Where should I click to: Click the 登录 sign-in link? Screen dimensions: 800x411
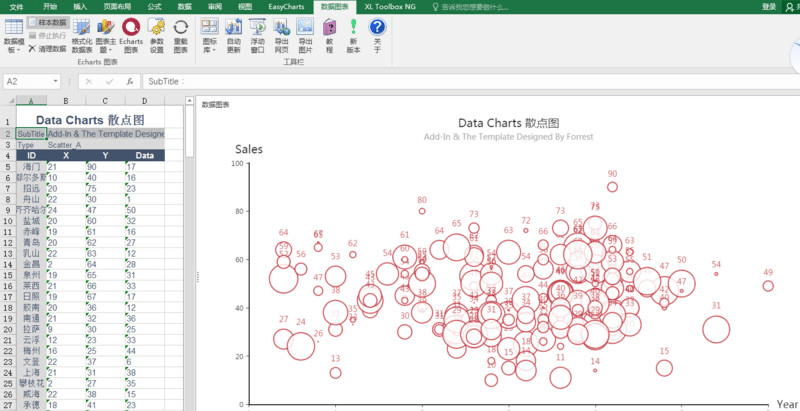point(769,7)
